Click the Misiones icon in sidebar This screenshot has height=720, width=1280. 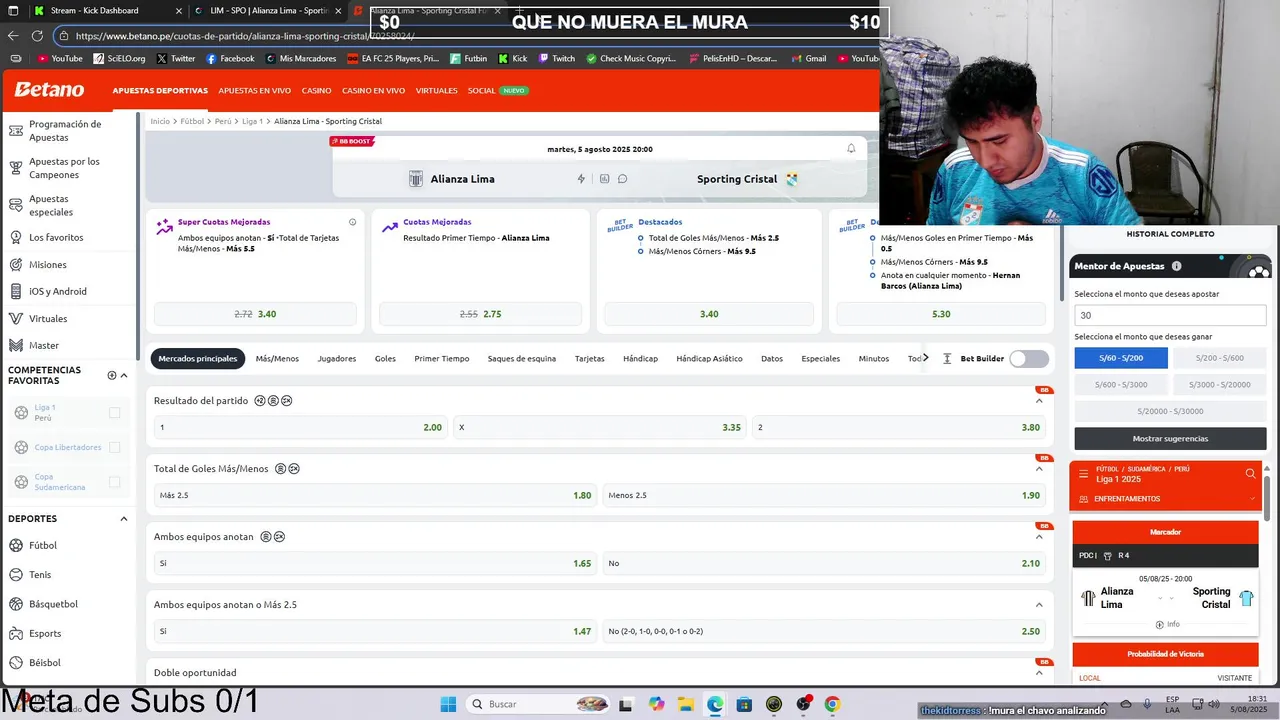16,265
